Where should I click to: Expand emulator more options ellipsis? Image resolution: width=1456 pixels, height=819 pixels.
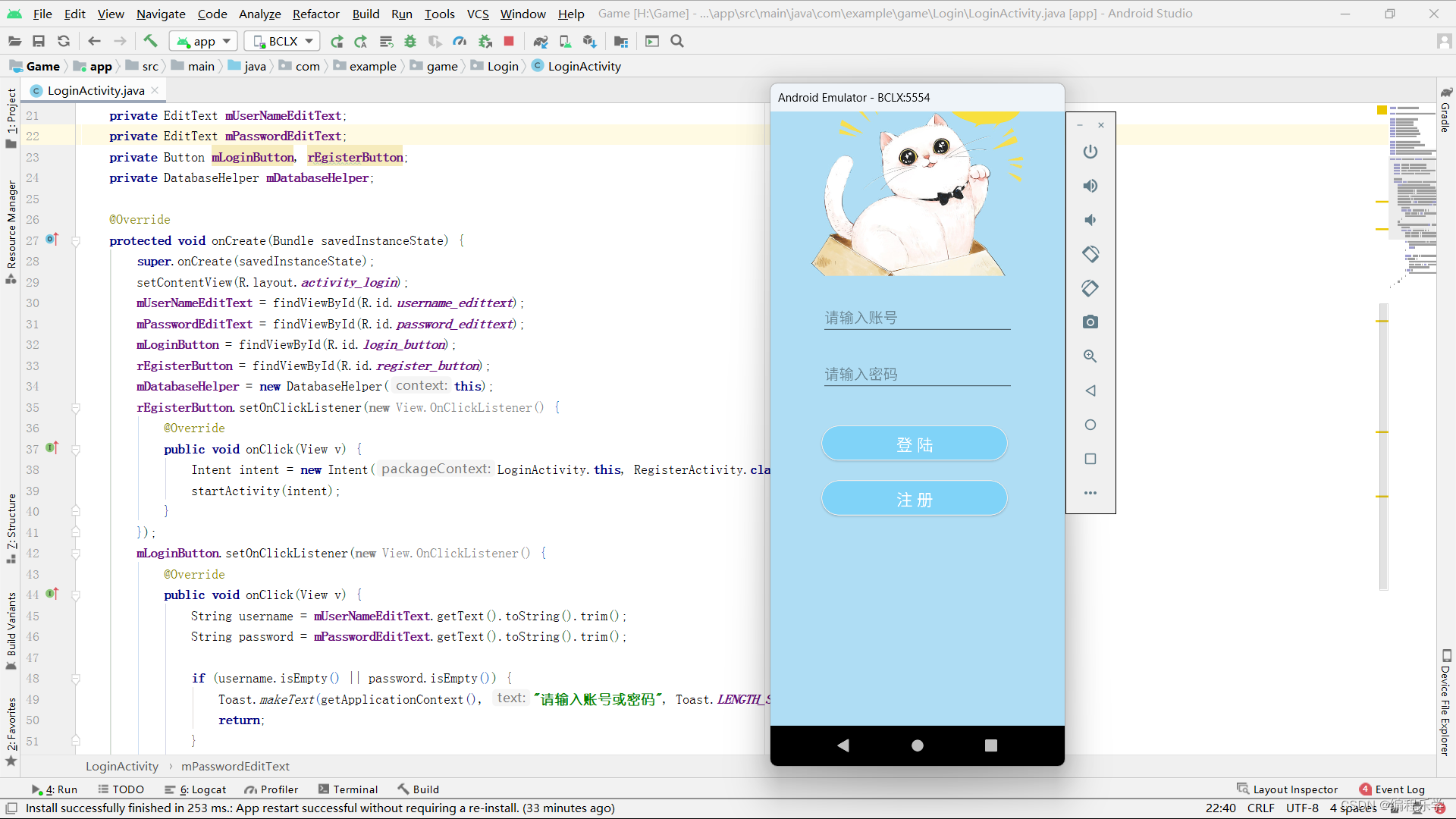coord(1090,493)
